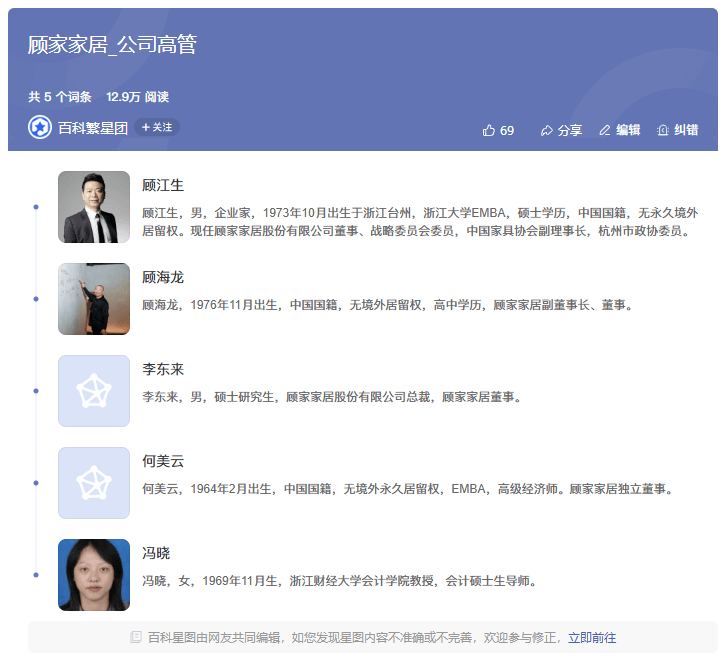Open 李东来's placeholder thumbnail
Image resolution: width=728 pixels, height=660 pixels.
[x=94, y=391]
